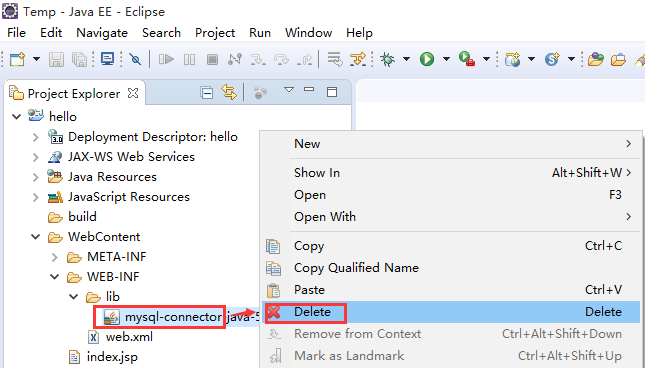Viewport: 645px width, 368px height.
Task: Maximize the Project Explorer view
Action: point(332,92)
